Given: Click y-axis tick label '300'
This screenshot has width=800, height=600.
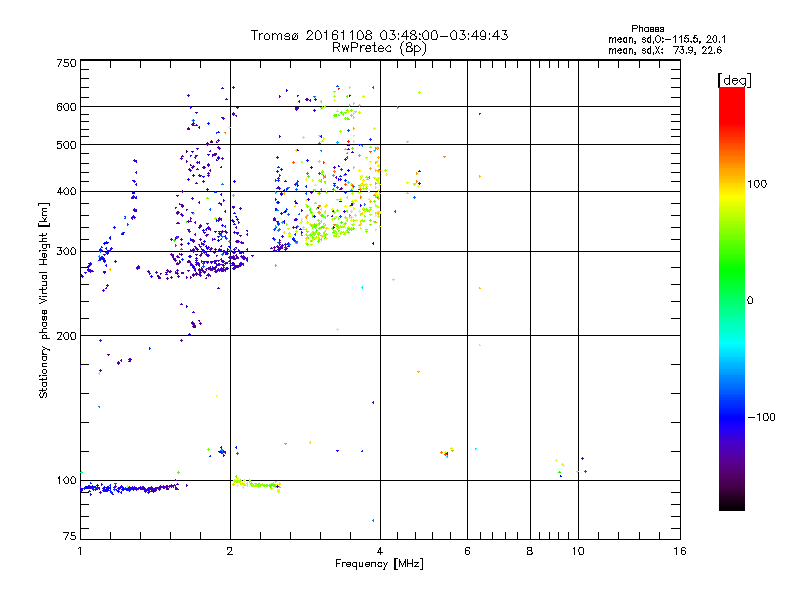Looking at the screenshot, I should click(66, 252).
